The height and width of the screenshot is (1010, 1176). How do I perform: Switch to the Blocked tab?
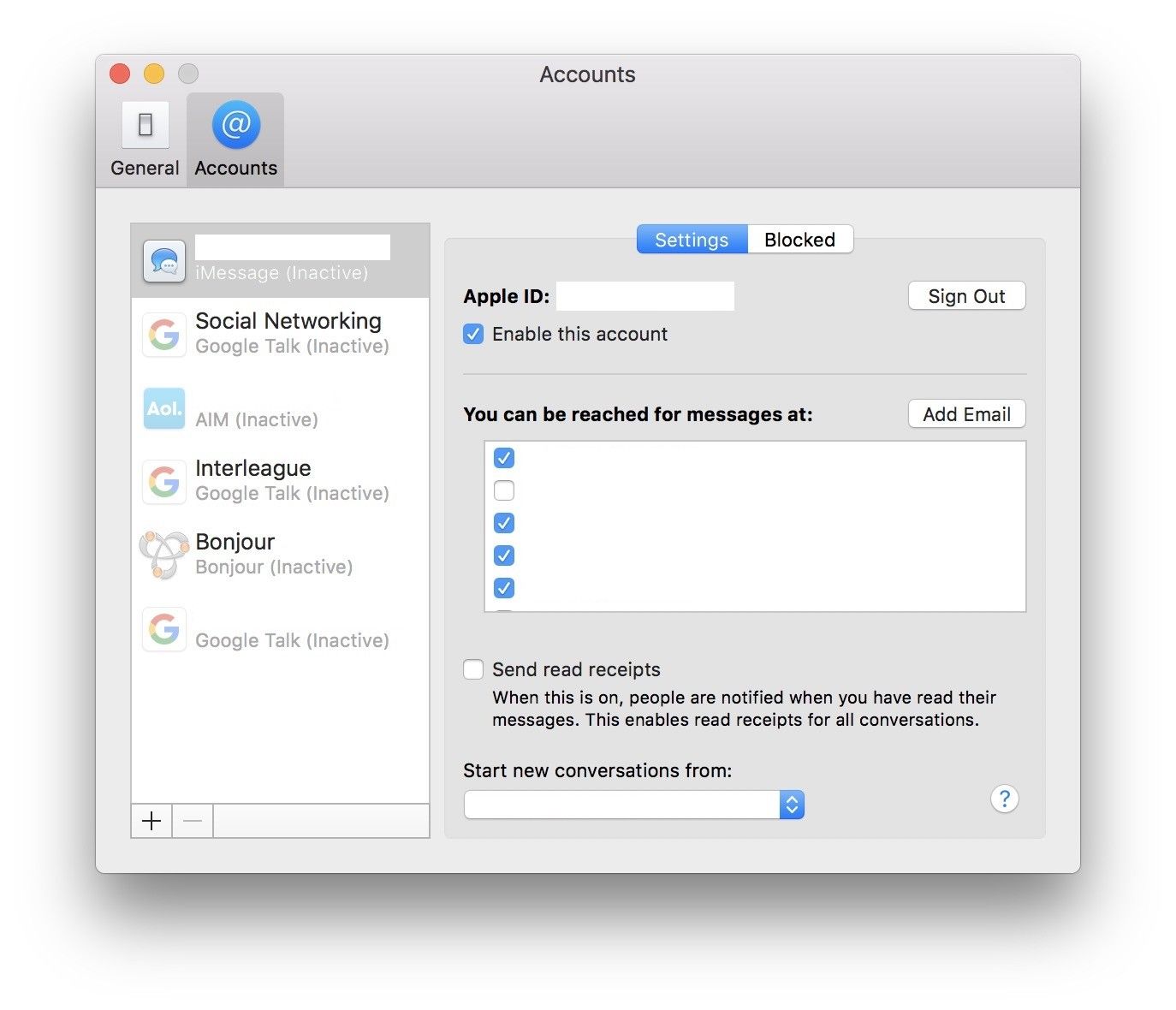(x=799, y=240)
